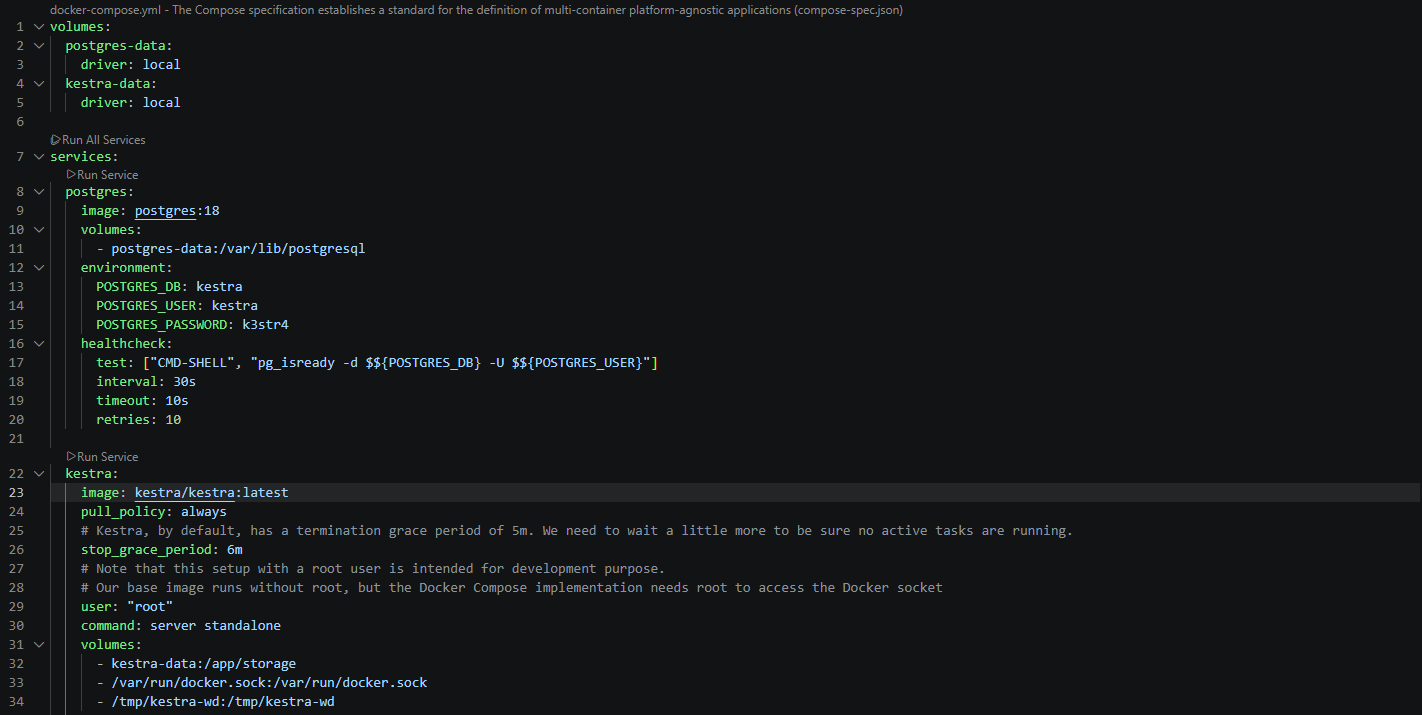Viewport: 1422px width, 715px height.
Task: Click the docker-compose.yml description header text
Action: pos(476,10)
